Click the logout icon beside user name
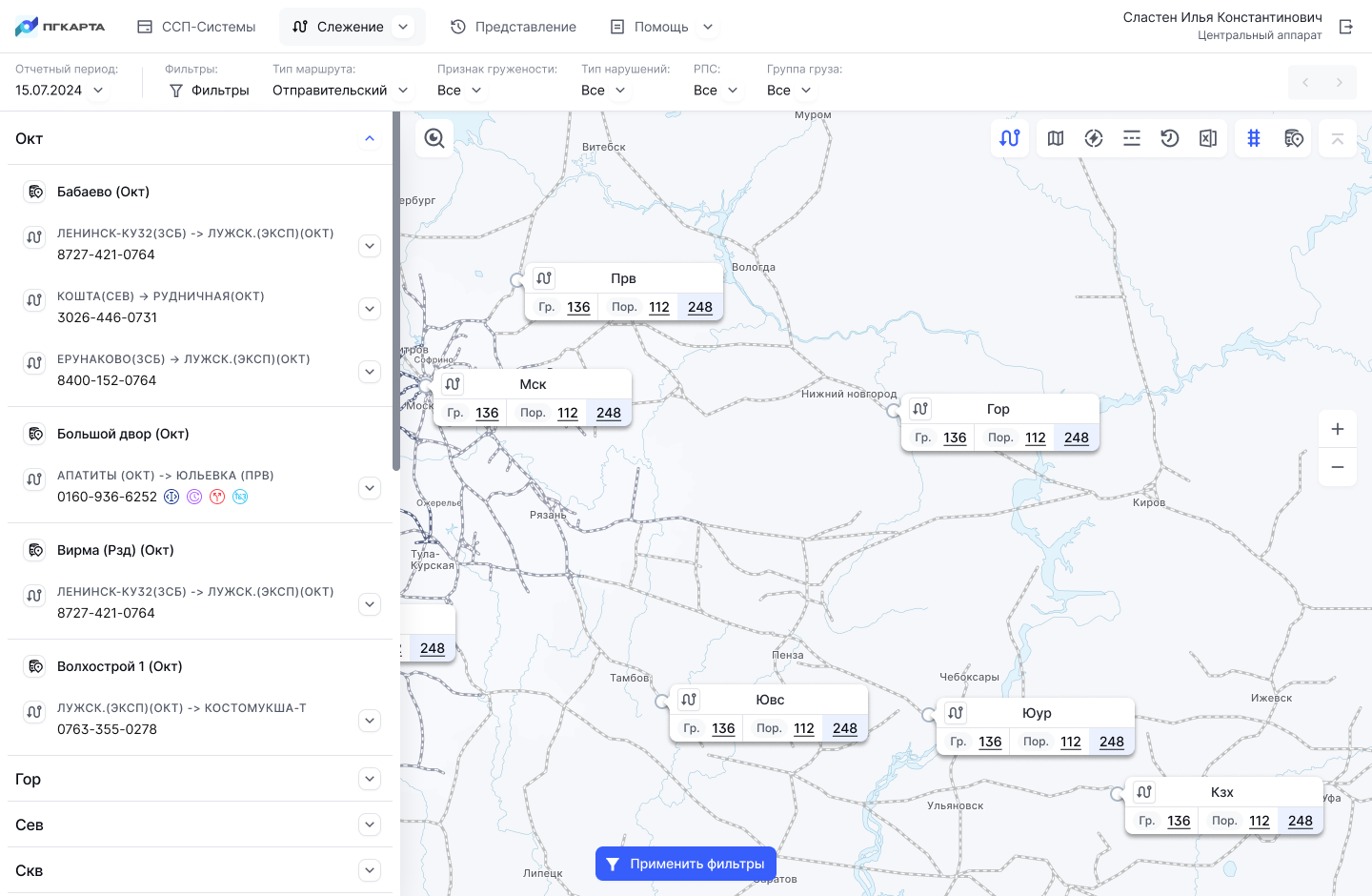 tap(1346, 27)
